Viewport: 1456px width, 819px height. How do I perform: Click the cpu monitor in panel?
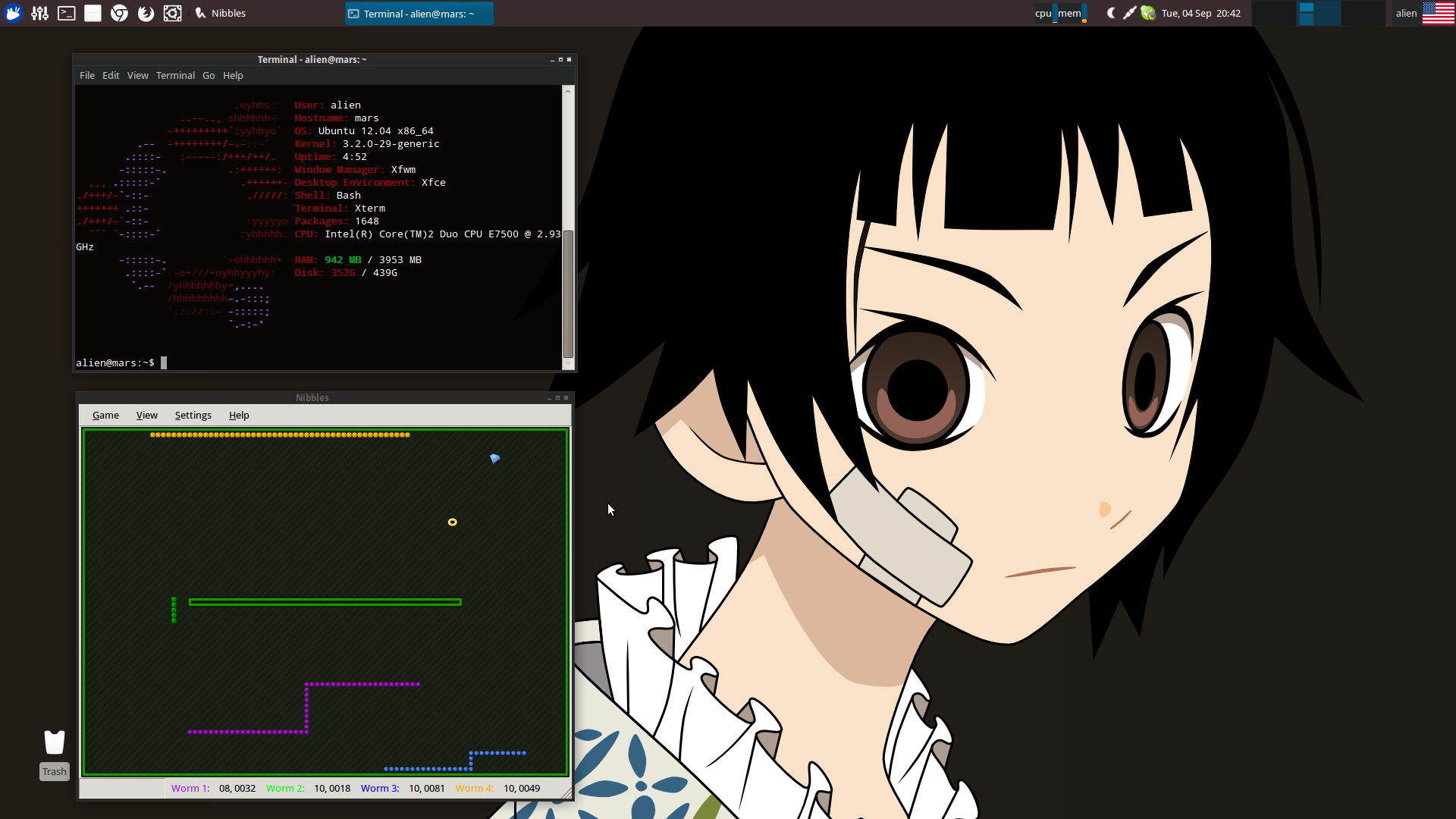[x=1046, y=13]
